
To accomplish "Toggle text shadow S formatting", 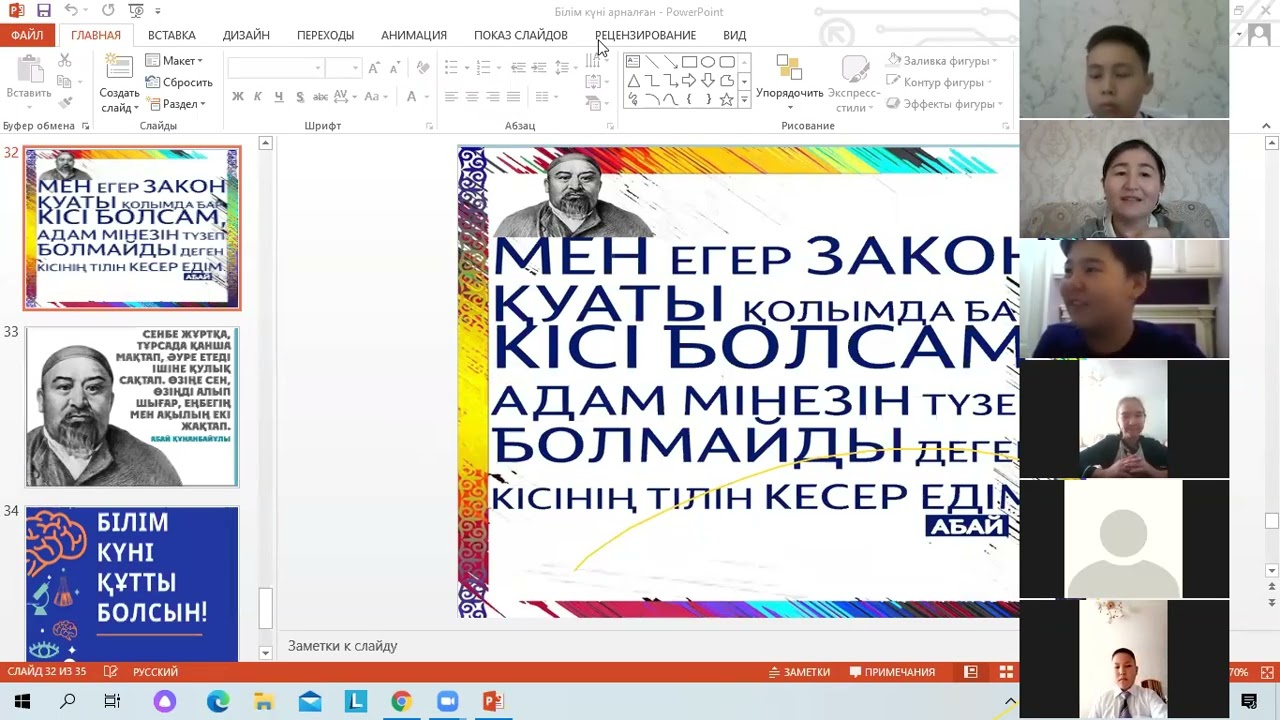I will [x=298, y=97].
